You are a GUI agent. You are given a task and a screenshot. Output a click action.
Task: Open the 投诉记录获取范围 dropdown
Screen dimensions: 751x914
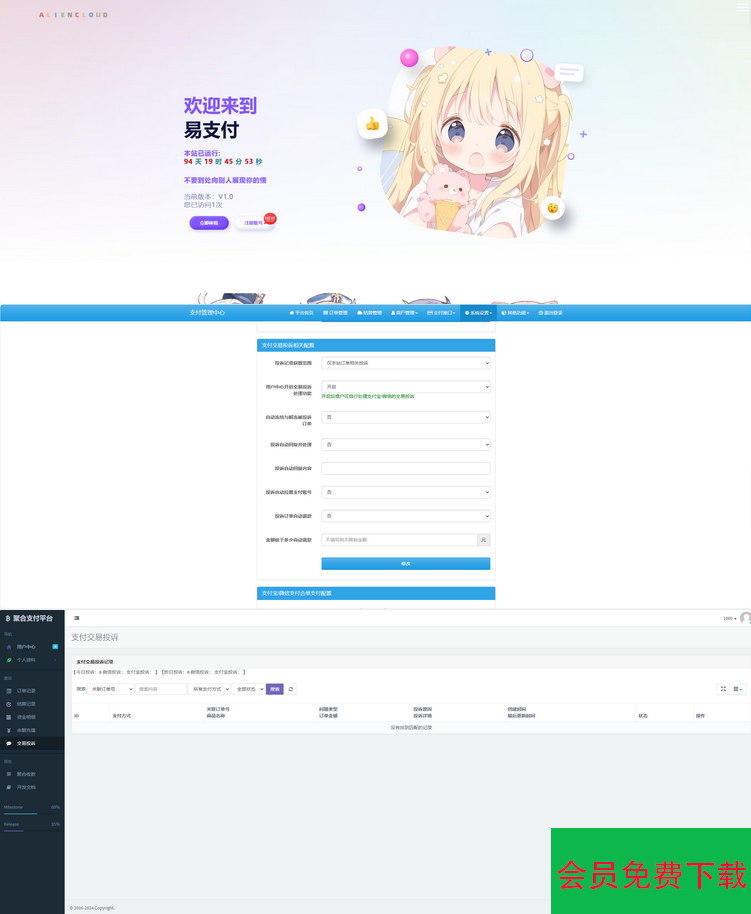pyautogui.click(x=406, y=363)
